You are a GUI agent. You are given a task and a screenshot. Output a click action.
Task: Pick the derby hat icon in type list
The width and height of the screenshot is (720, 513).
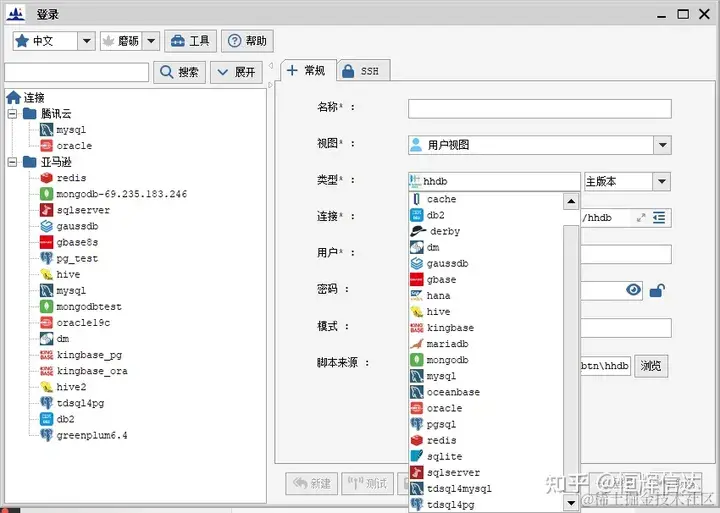418,231
